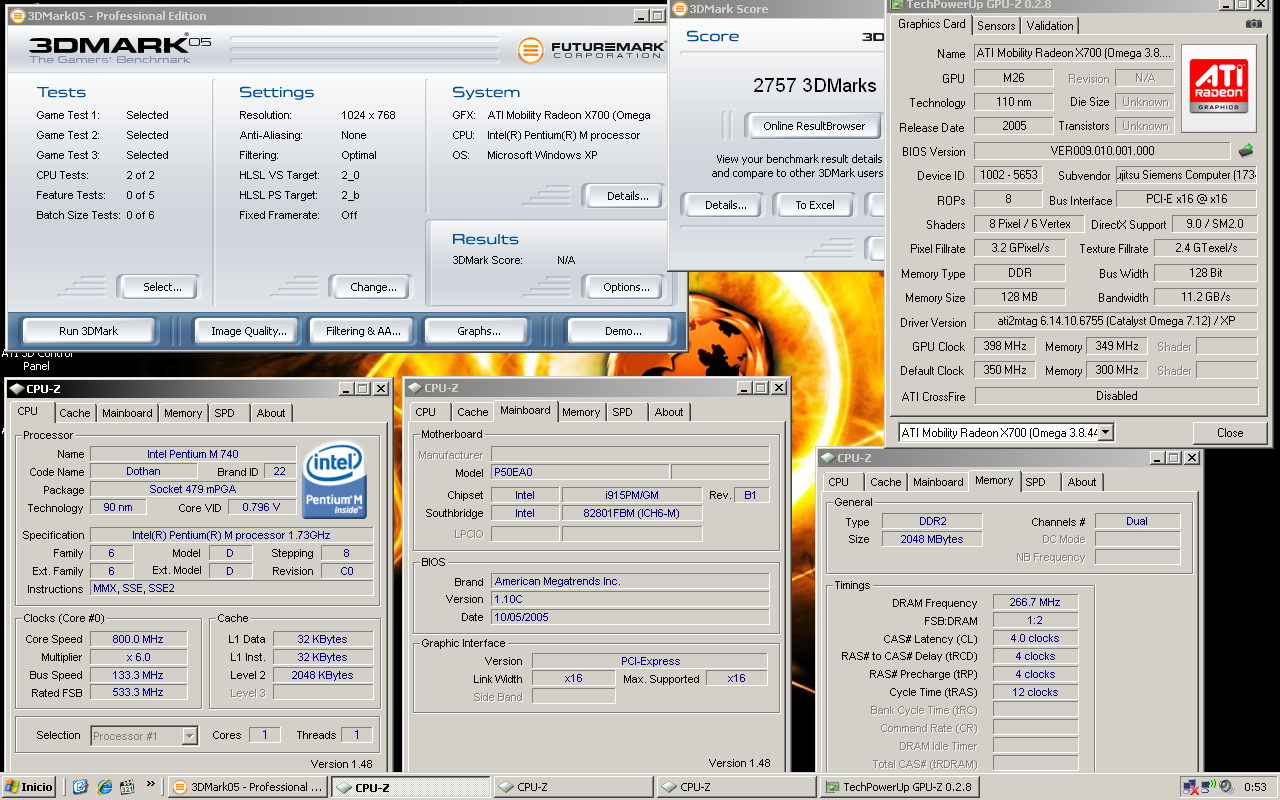Click the Core Speed value 800.0 MHz
This screenshot has height=800, width=1280.
[x=138, y=639]
